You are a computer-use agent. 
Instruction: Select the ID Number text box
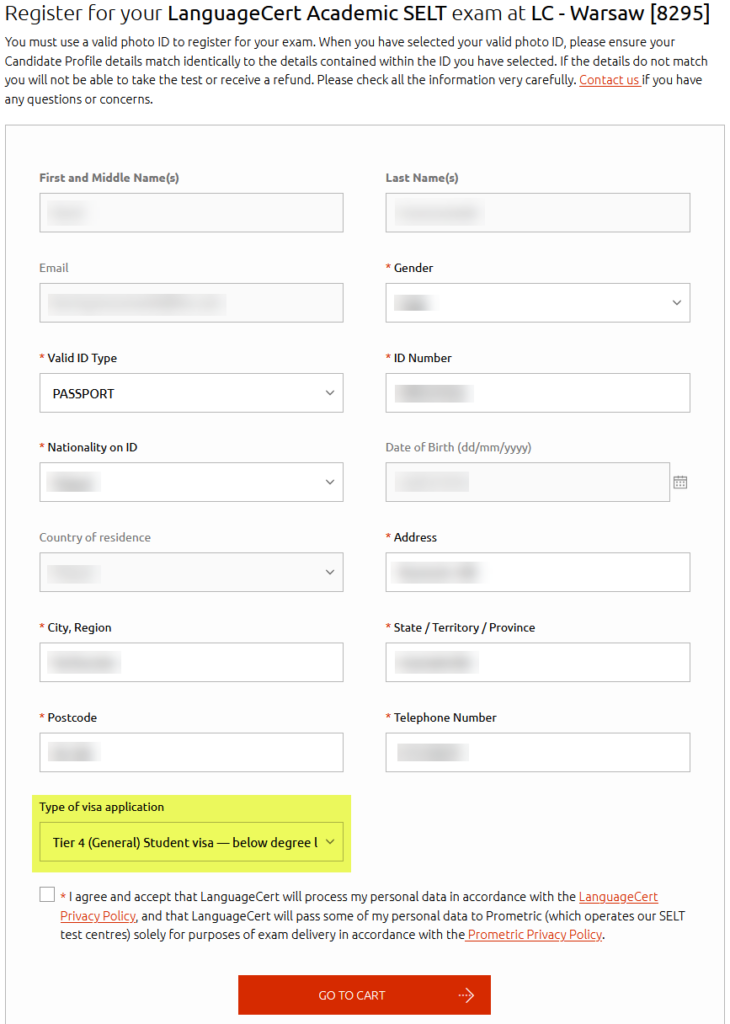(537, 393)
